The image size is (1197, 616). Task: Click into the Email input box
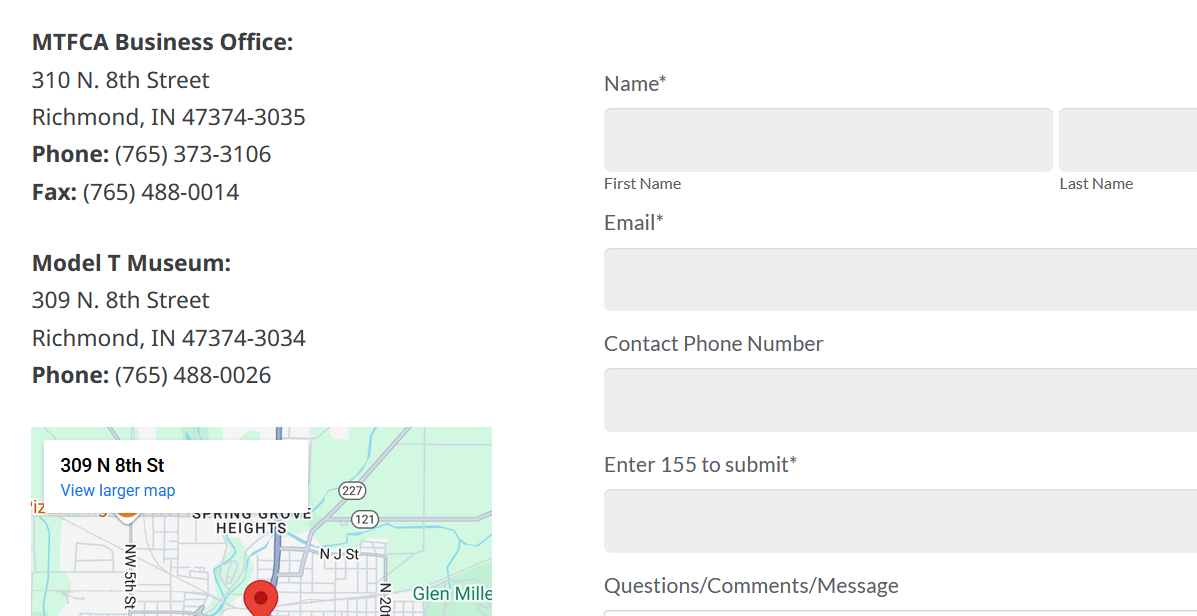(x=900, y=279)
